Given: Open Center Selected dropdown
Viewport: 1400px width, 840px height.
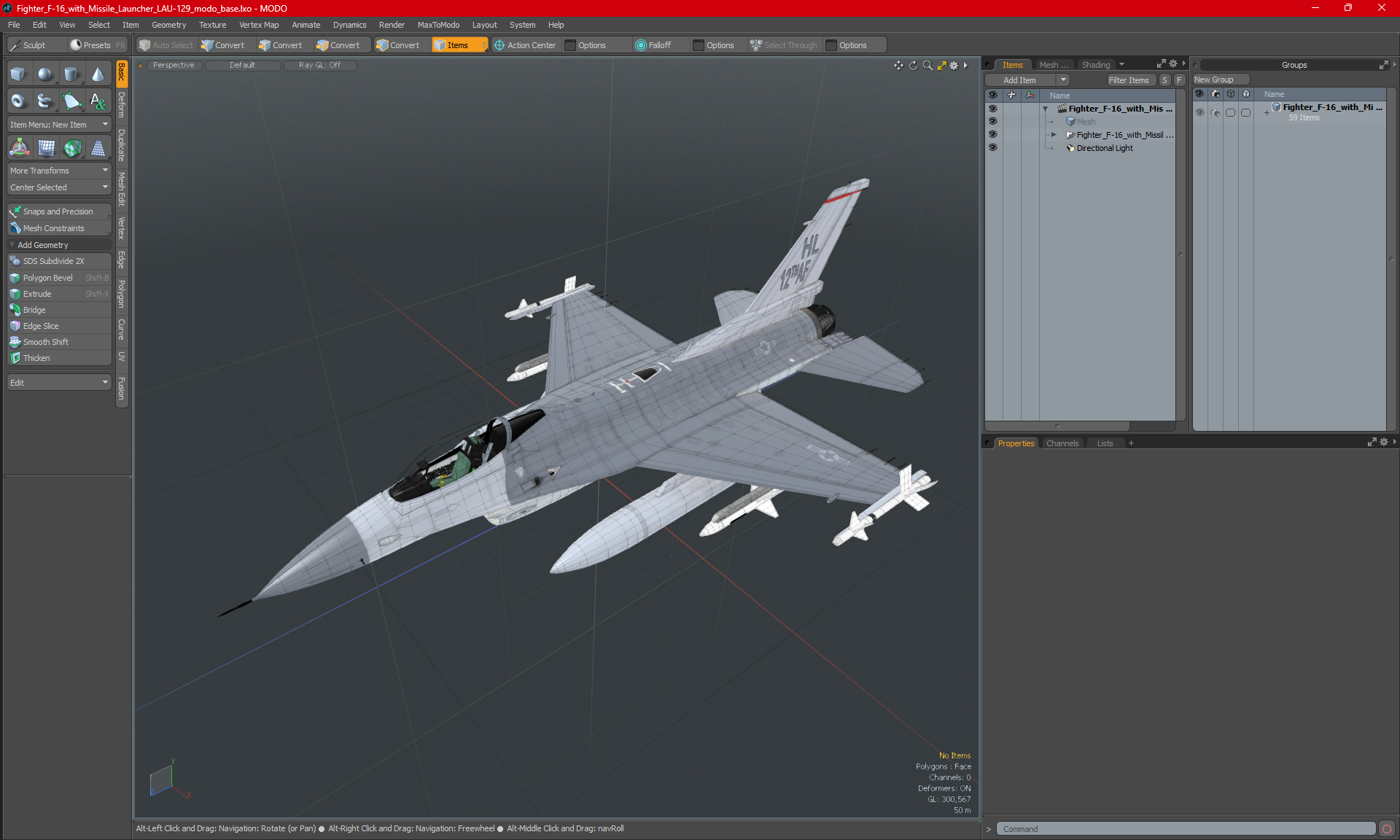Looking at the screenshot, I should tap(59, 187).
